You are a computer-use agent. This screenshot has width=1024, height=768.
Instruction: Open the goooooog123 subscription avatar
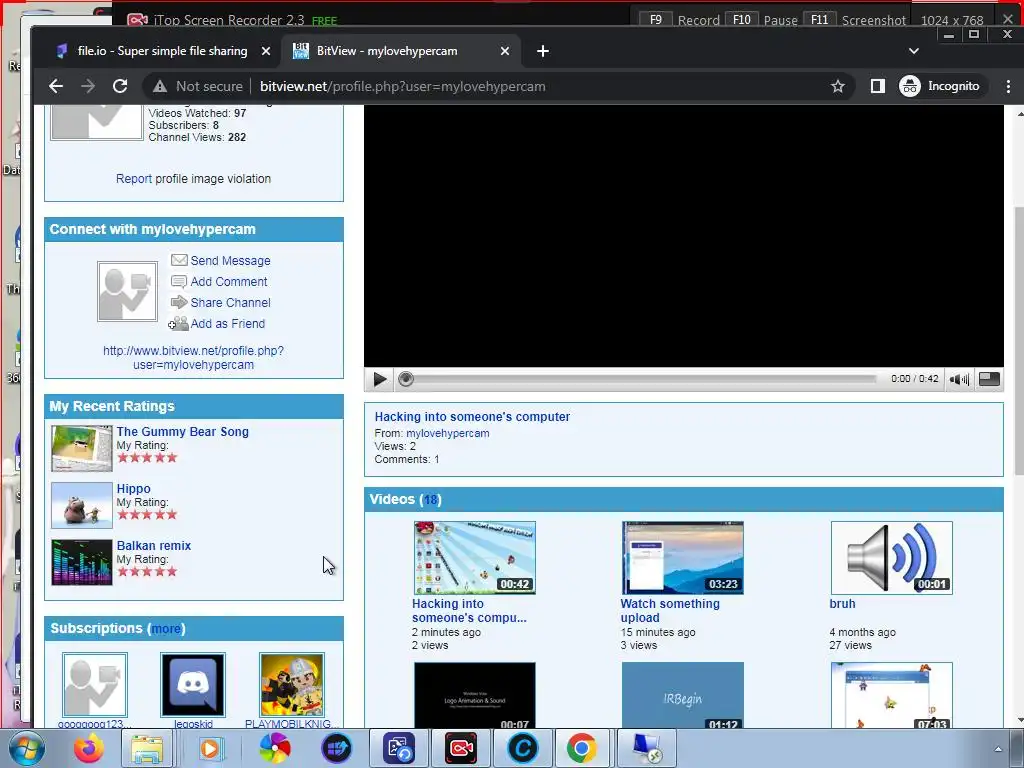coord(95,684)
